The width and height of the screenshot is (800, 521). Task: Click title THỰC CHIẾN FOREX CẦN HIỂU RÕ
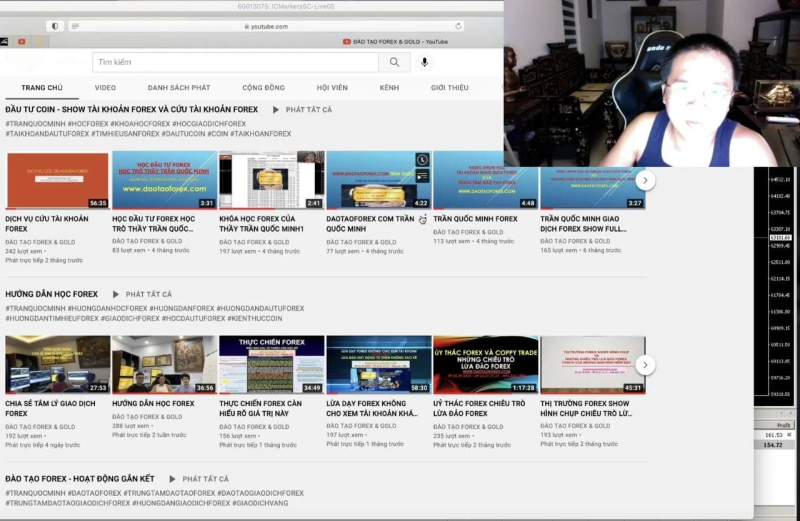pos(261,409)
